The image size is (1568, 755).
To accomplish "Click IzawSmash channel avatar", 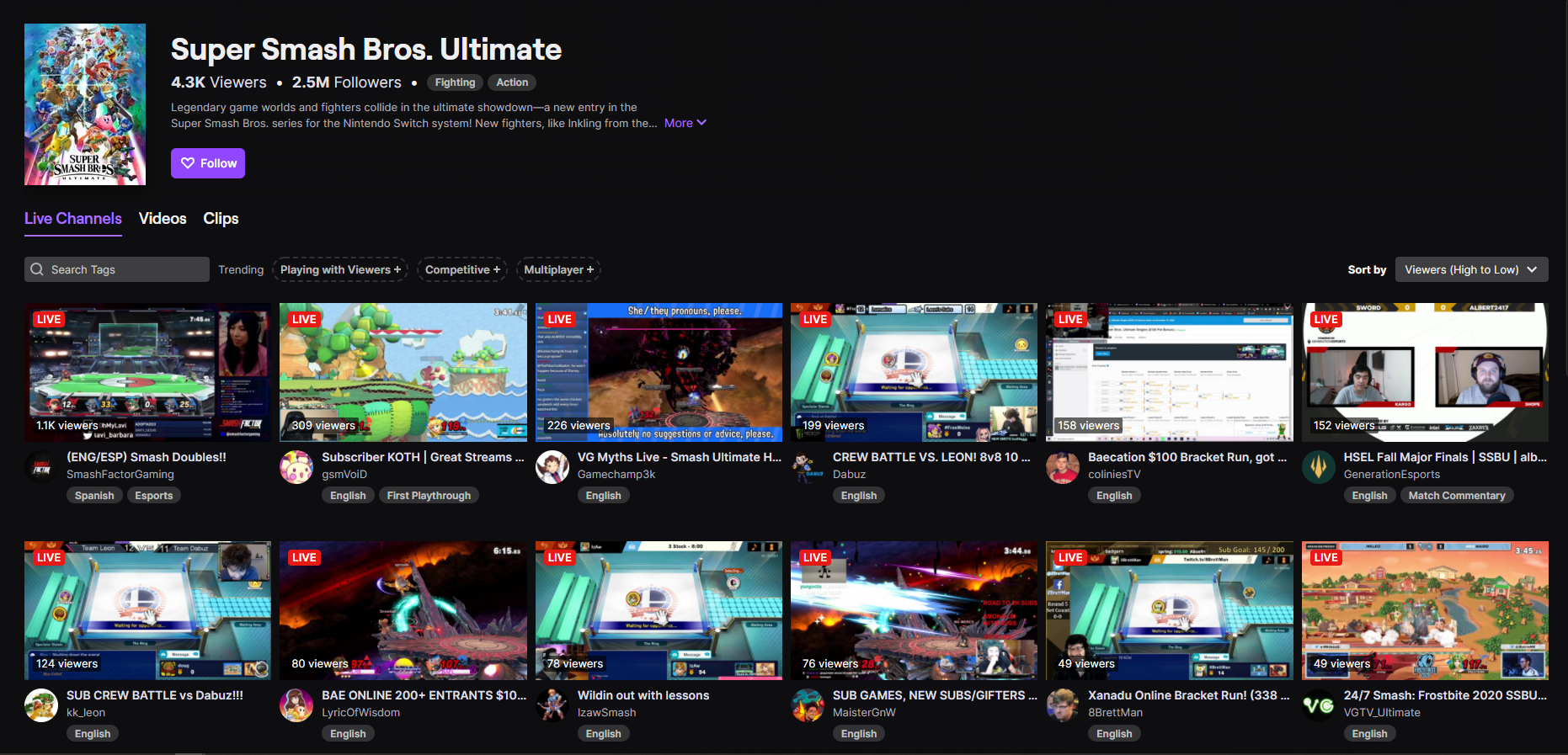I will pos(552,705).
